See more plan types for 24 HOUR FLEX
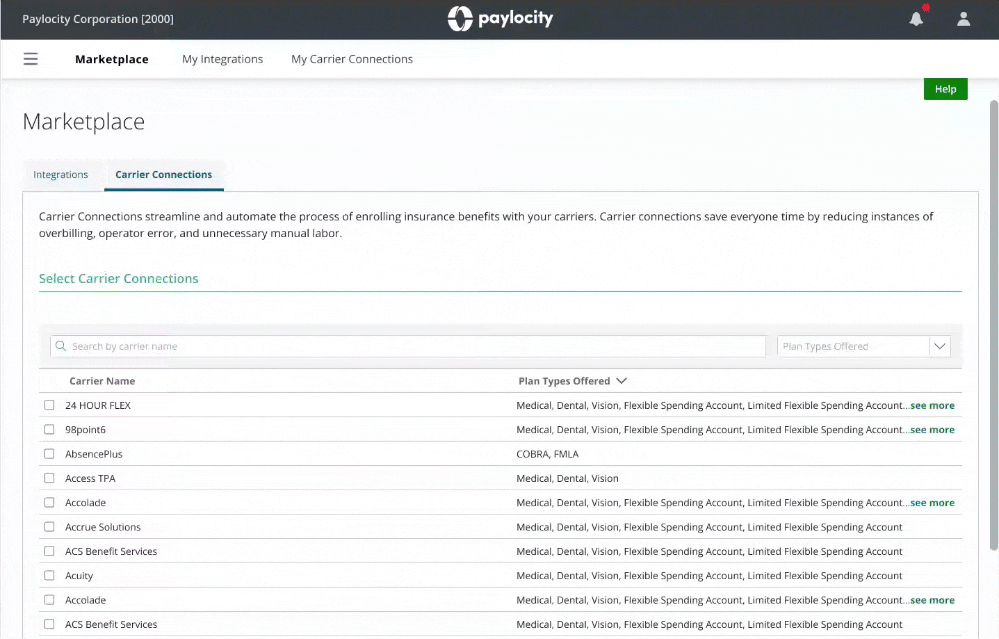 932,405
